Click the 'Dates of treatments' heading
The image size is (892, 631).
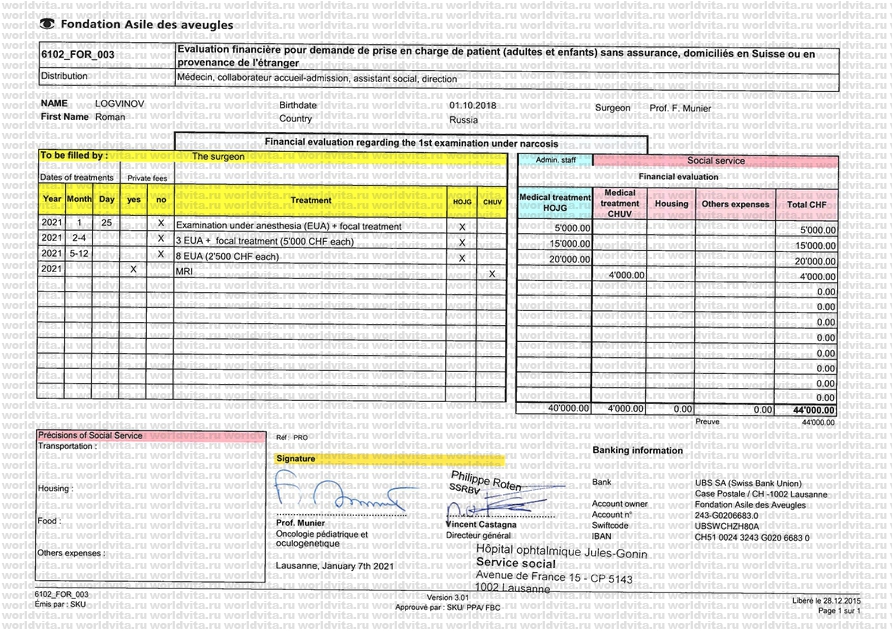(77, 178)
